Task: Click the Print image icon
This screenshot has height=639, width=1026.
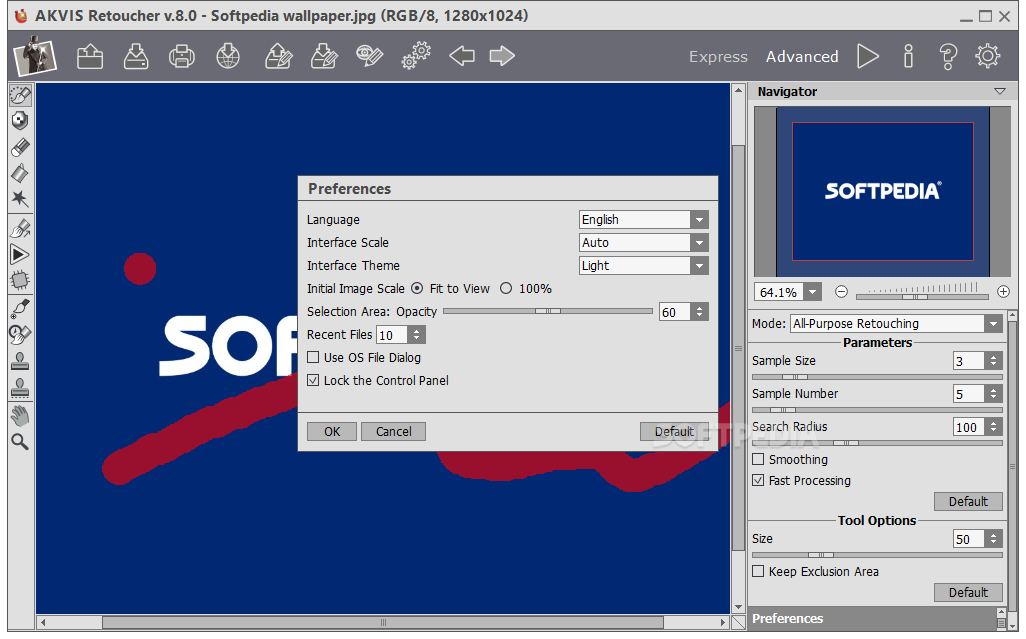Action: (x=181, y=56)
